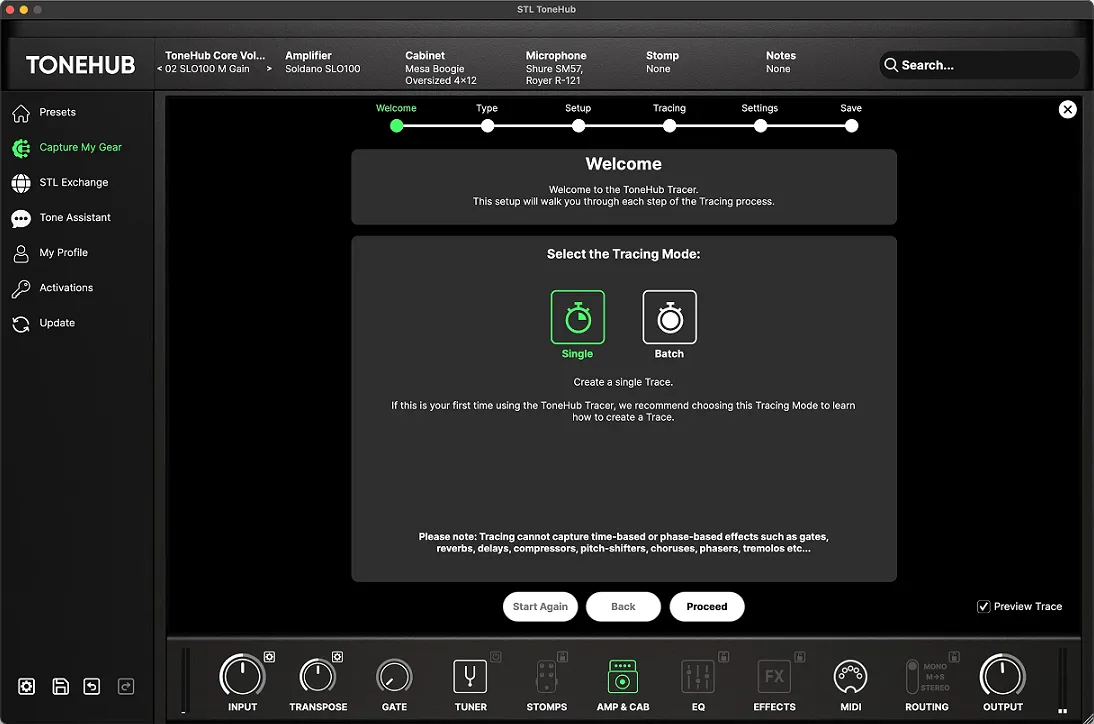The width and height of the screenshot is (1094, 724).
Task: Flip the Routing mono/stereo switch
Action: pos(912,676)
